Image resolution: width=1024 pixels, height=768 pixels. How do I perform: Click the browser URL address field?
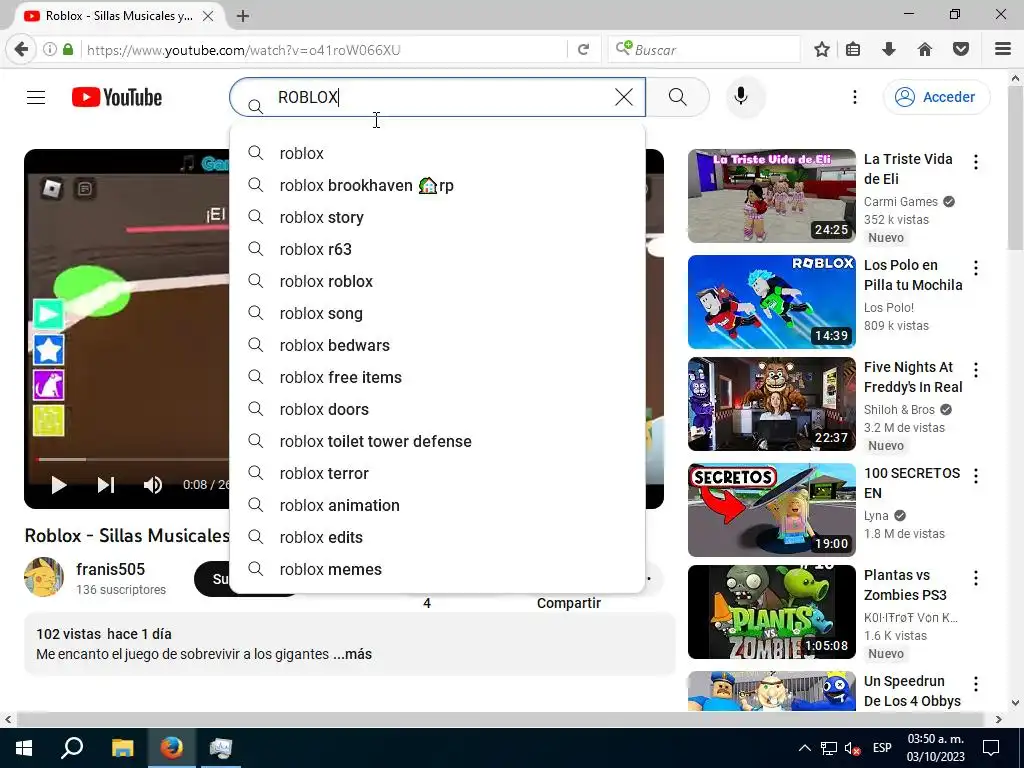323,50
